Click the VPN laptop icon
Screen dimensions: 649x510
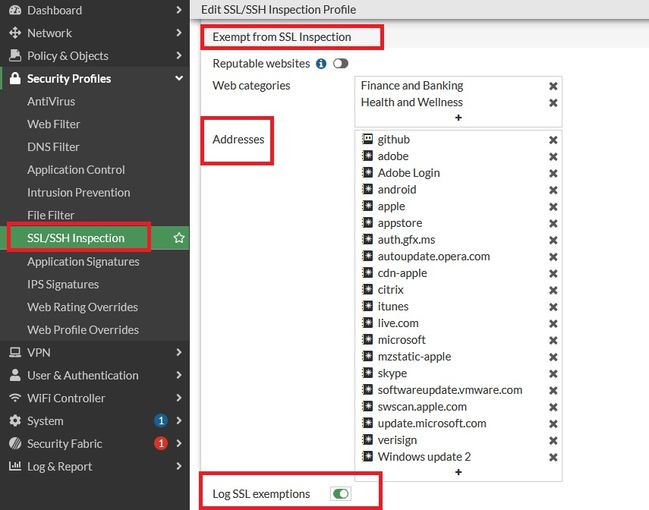point(15,352)
